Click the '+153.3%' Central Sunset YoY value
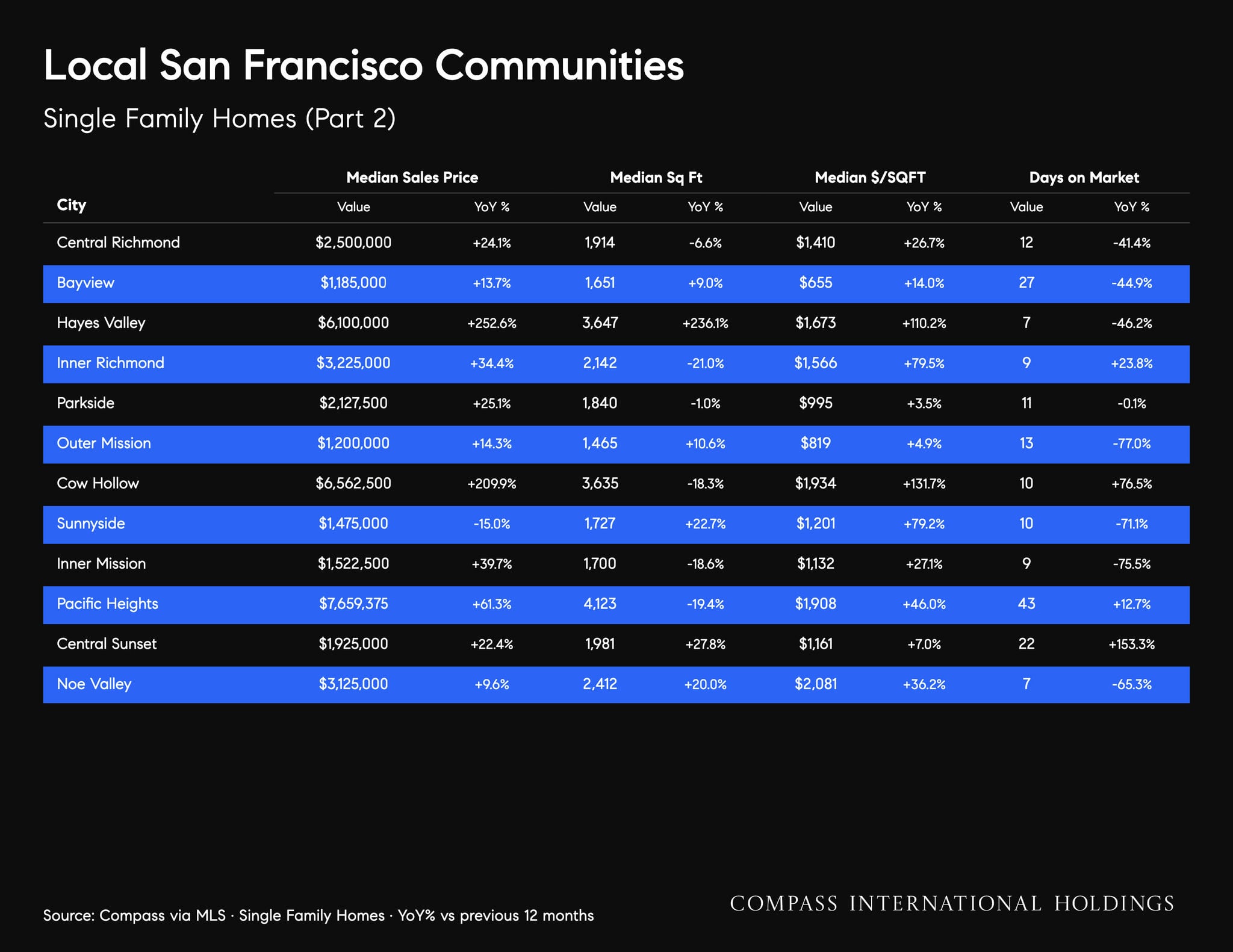 point(1132,644)
